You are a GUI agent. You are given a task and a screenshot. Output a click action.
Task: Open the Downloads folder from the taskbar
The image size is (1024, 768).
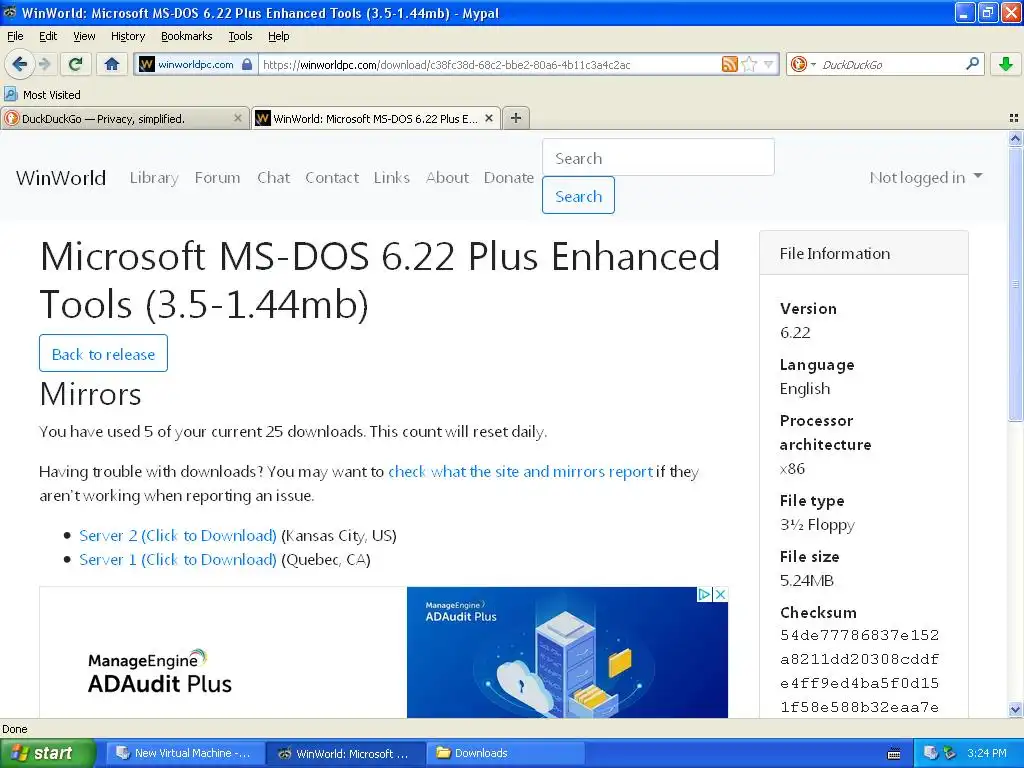pos(505,753)
